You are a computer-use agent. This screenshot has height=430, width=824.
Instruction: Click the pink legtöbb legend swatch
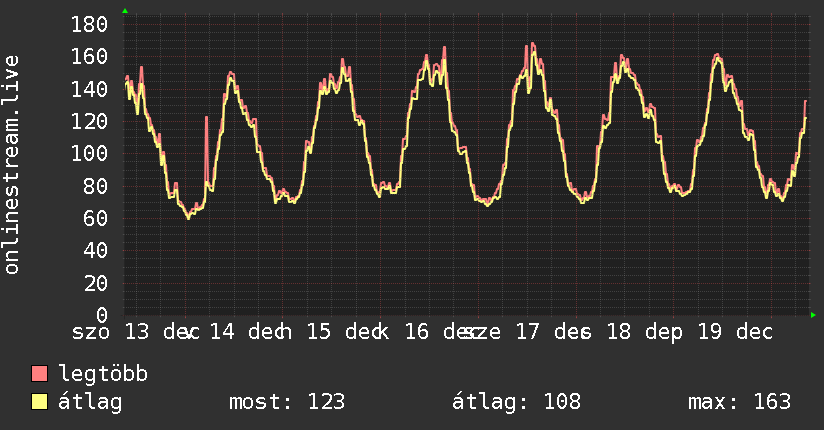coord(39,373)
